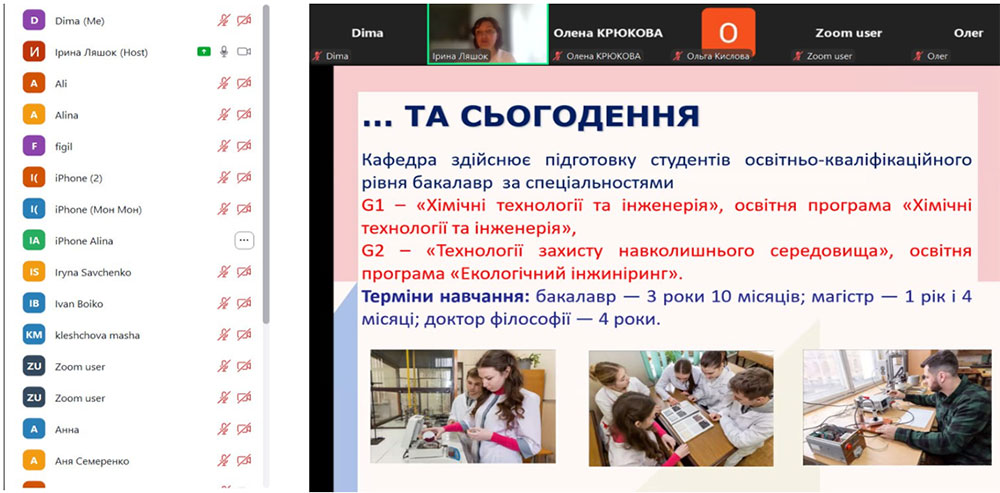Viewport: 1000px width, 493px height.
Task: Select Ольга Кислова's orange O avatar tile
Action: click(x=728, y=32)
